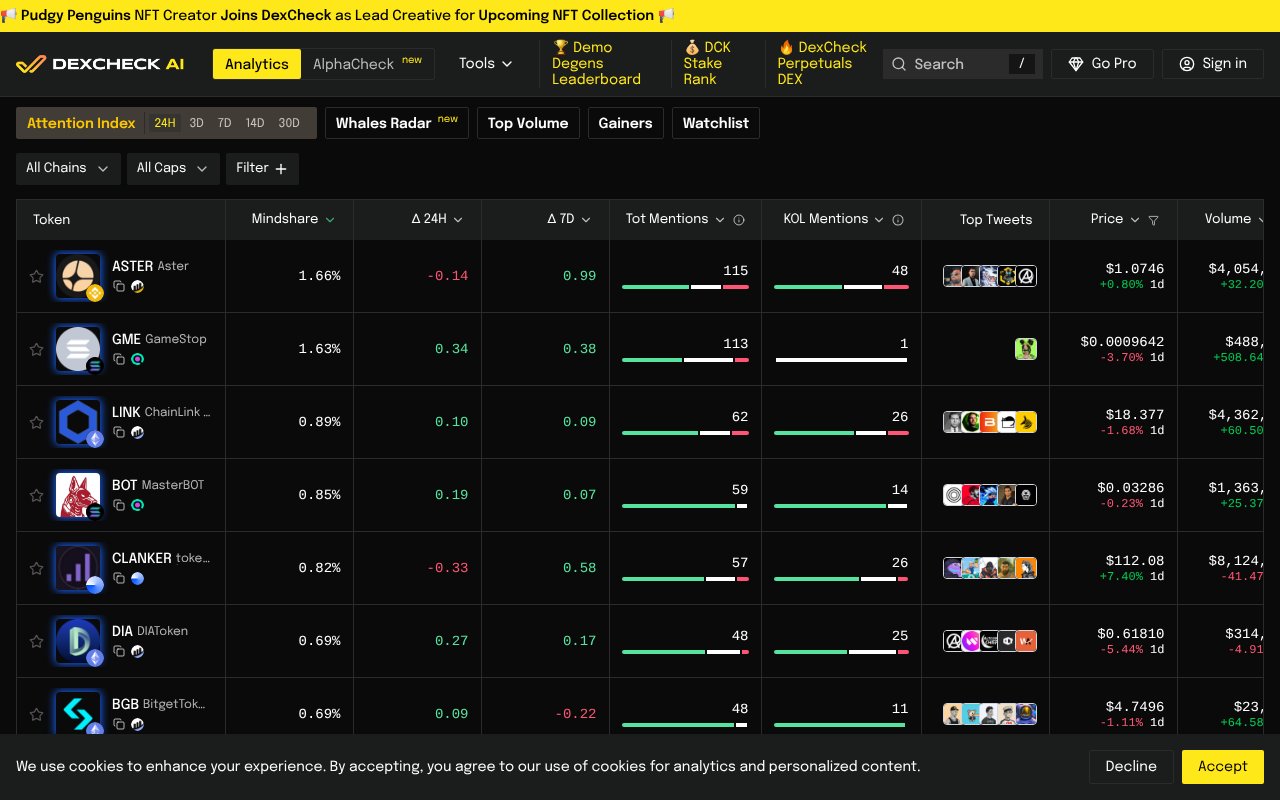Open the All Caps dropdown
The width and height of the screenshot is (1280, 800).
(x=172, y=168)
